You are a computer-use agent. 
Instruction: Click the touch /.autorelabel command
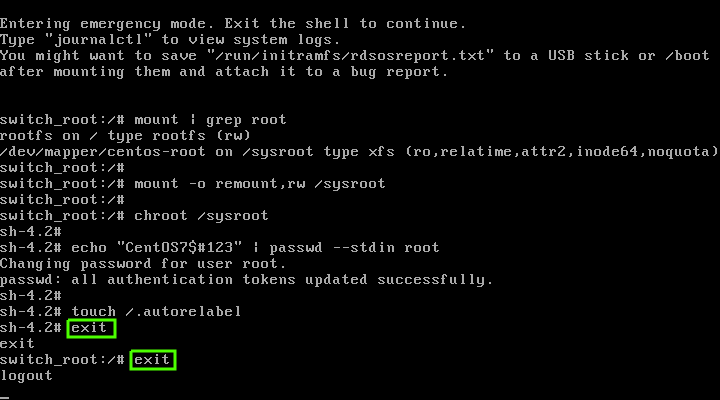(x=156, y=312)
